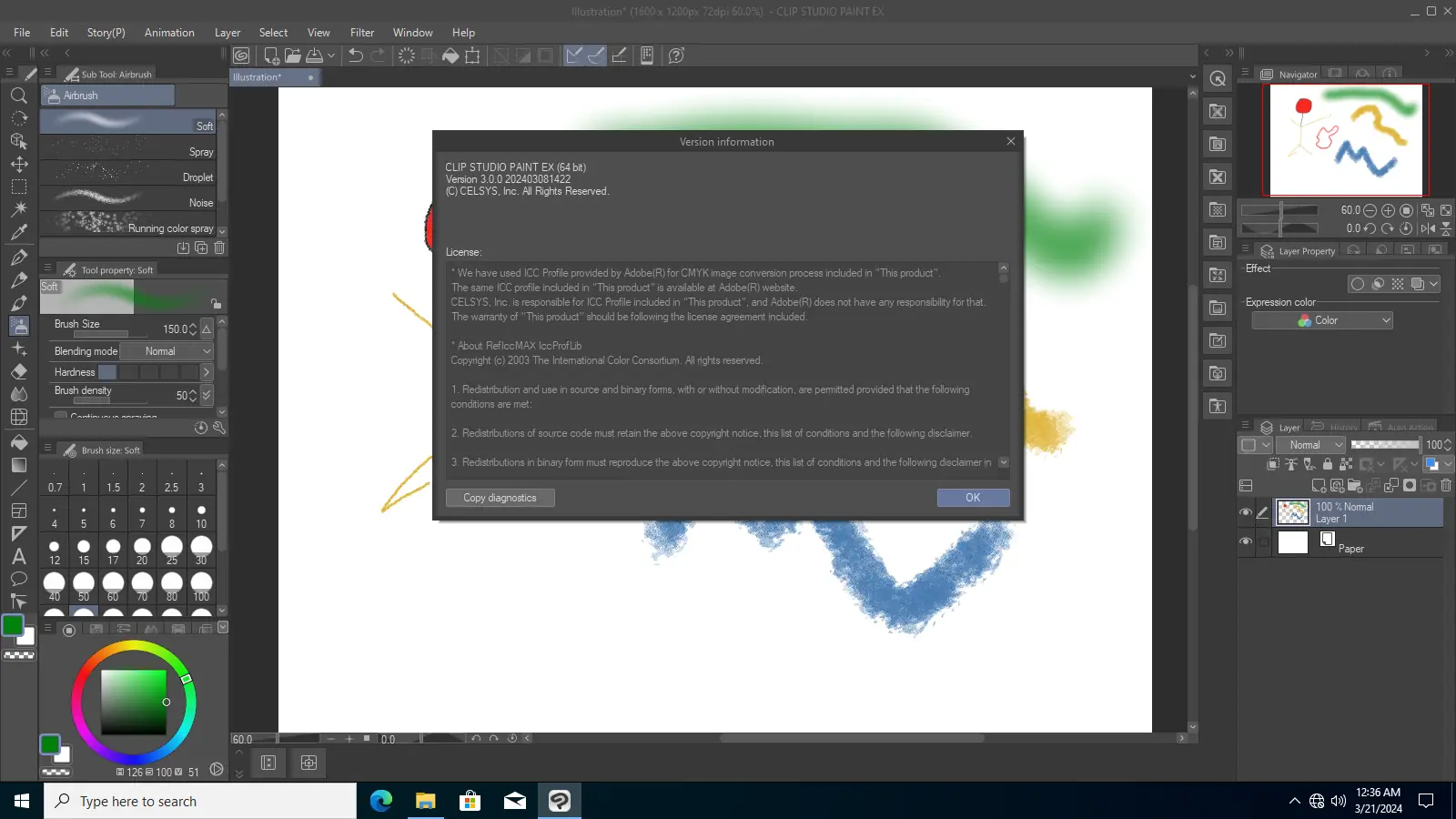Viewport: 1456px width, 819px height.
Task: Click the green foreground main color swatch
Action: click(x=13, y=625)
